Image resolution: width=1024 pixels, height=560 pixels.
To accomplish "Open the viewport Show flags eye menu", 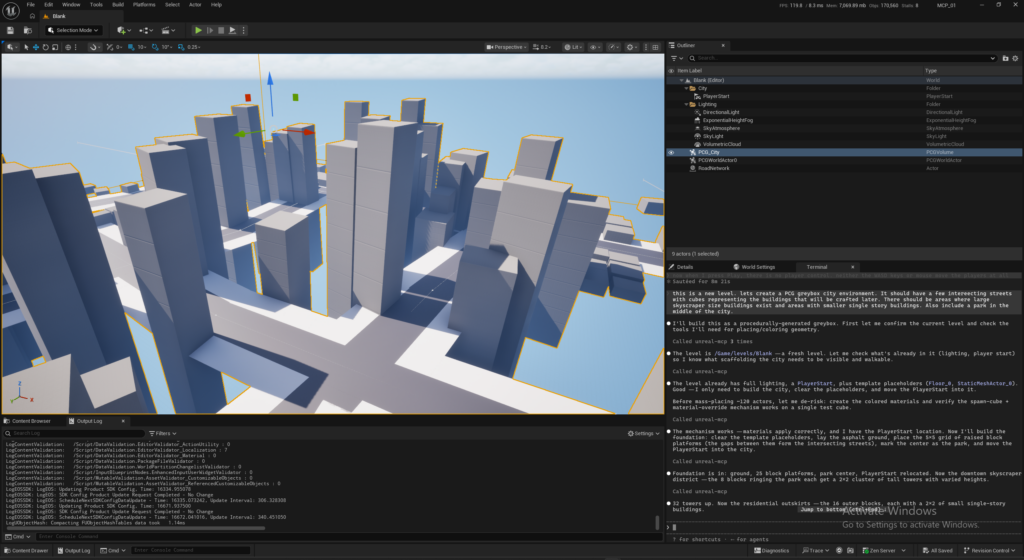I will coord(594,47).
